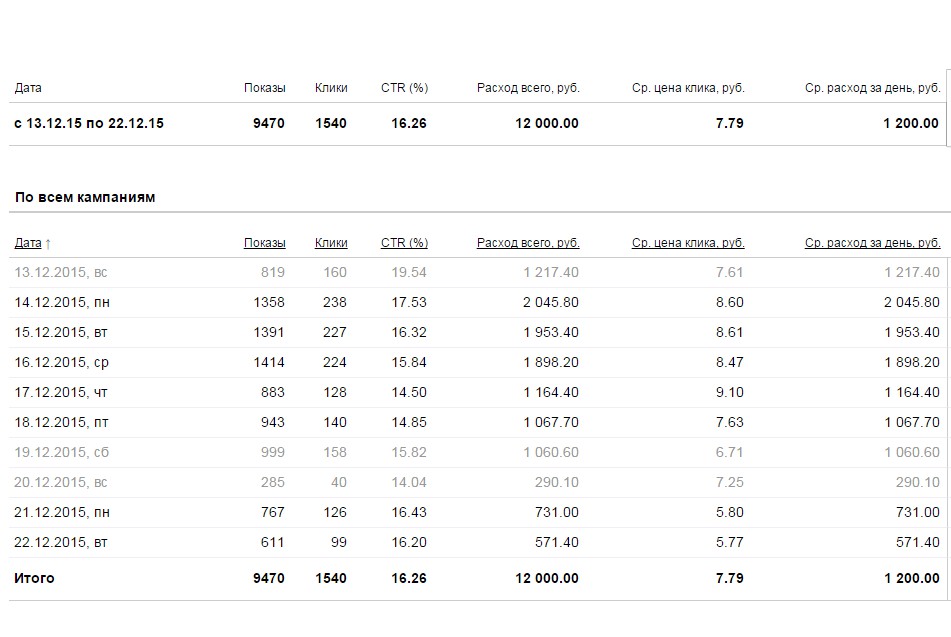Click the 18.12.2015, пт date cell
The width and height of the screenshot is (951, 637).
[x=60, y=422]
